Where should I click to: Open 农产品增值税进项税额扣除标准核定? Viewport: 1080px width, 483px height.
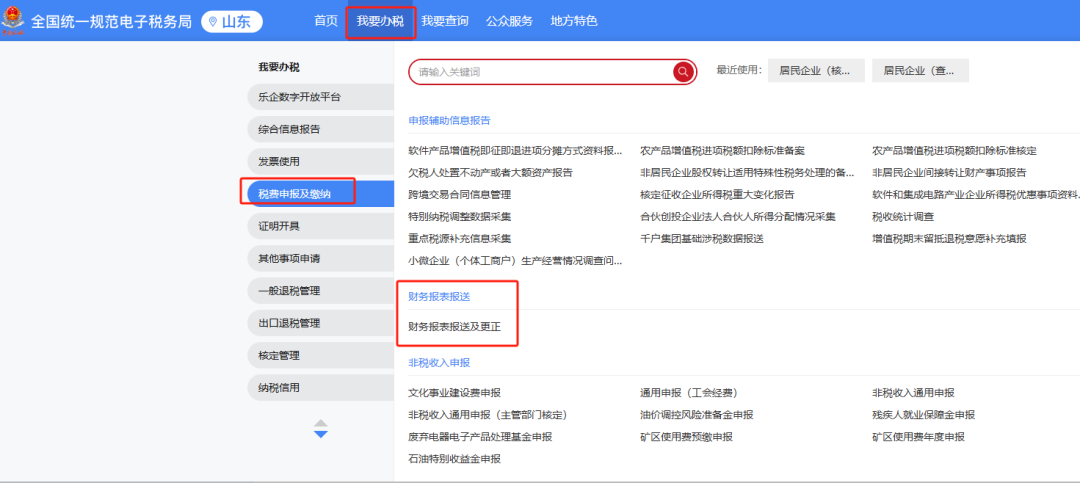[x=954, y=150]
